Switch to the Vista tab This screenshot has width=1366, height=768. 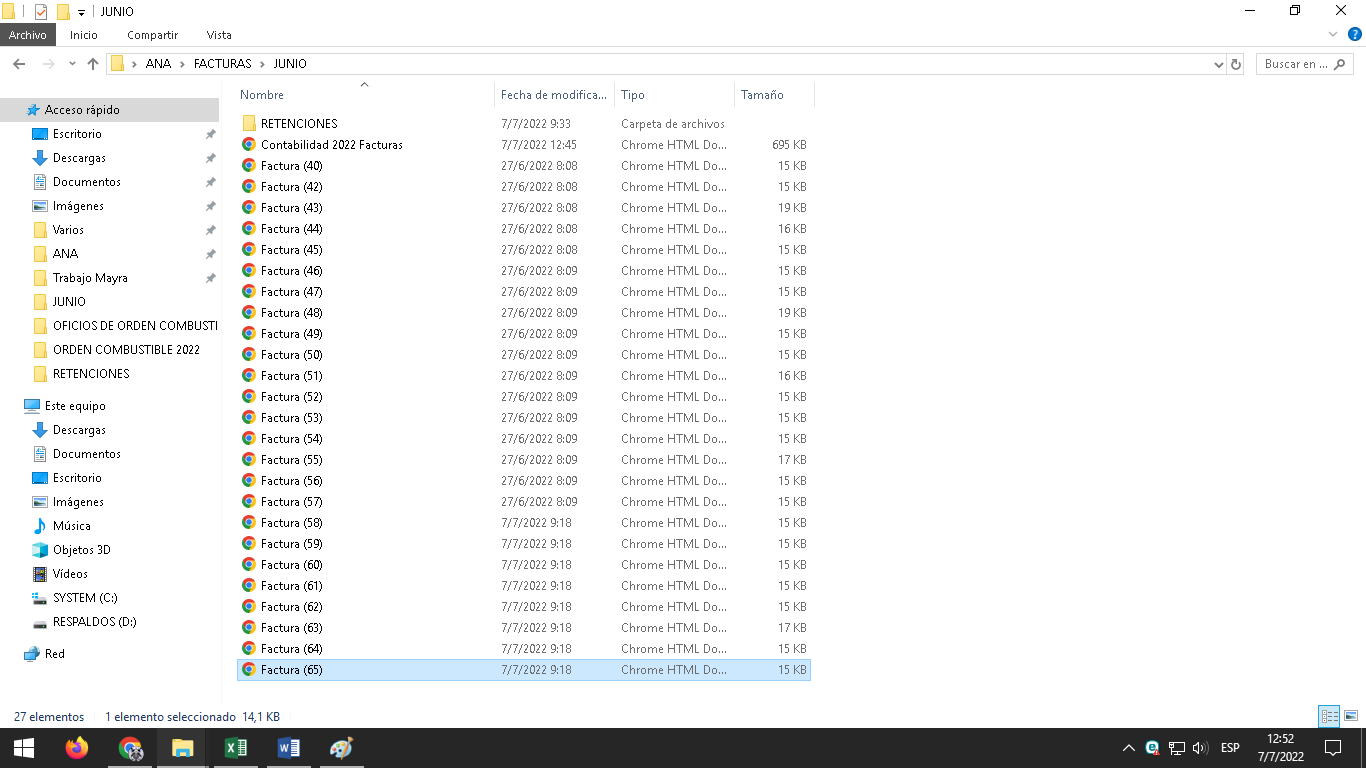219,35
